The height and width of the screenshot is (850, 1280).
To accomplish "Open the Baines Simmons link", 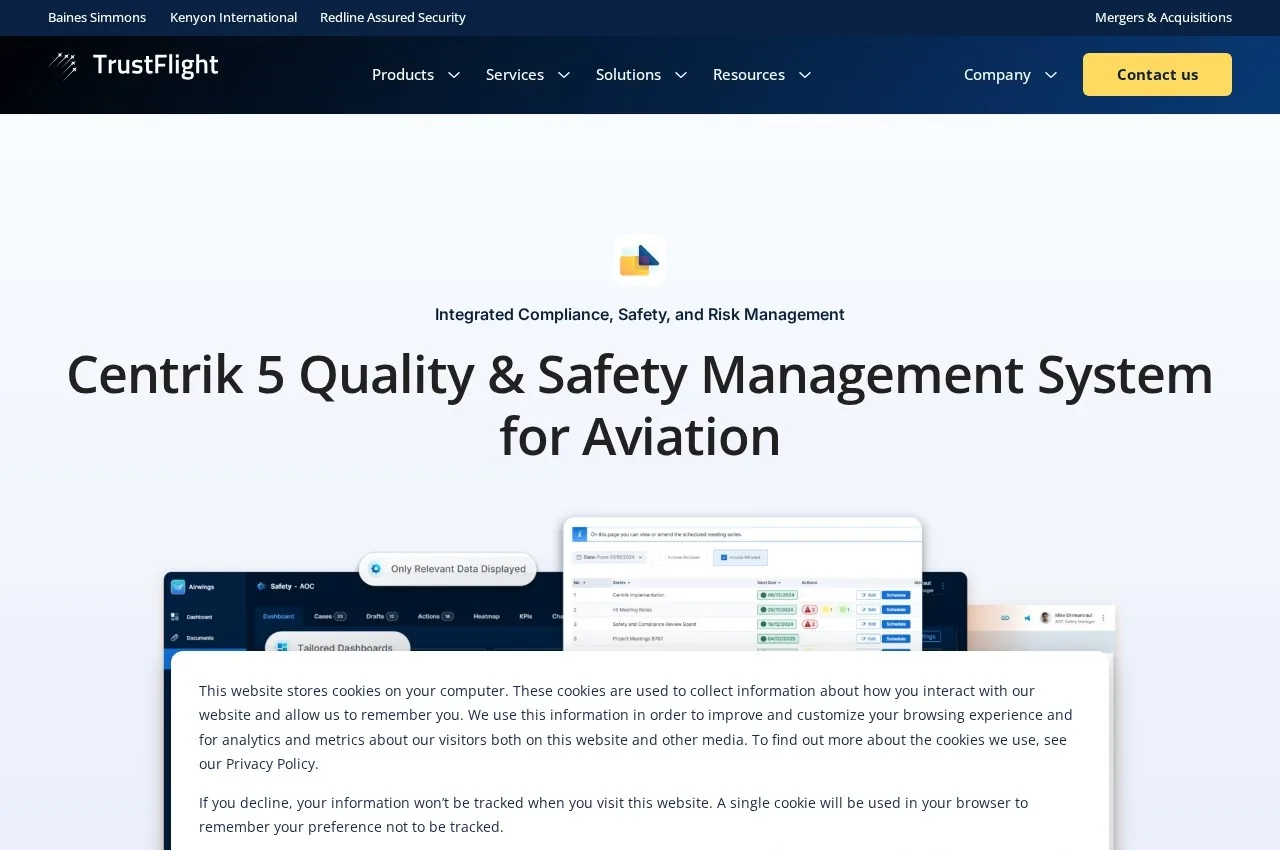I will pyautogui.click(x=97, y=17).
